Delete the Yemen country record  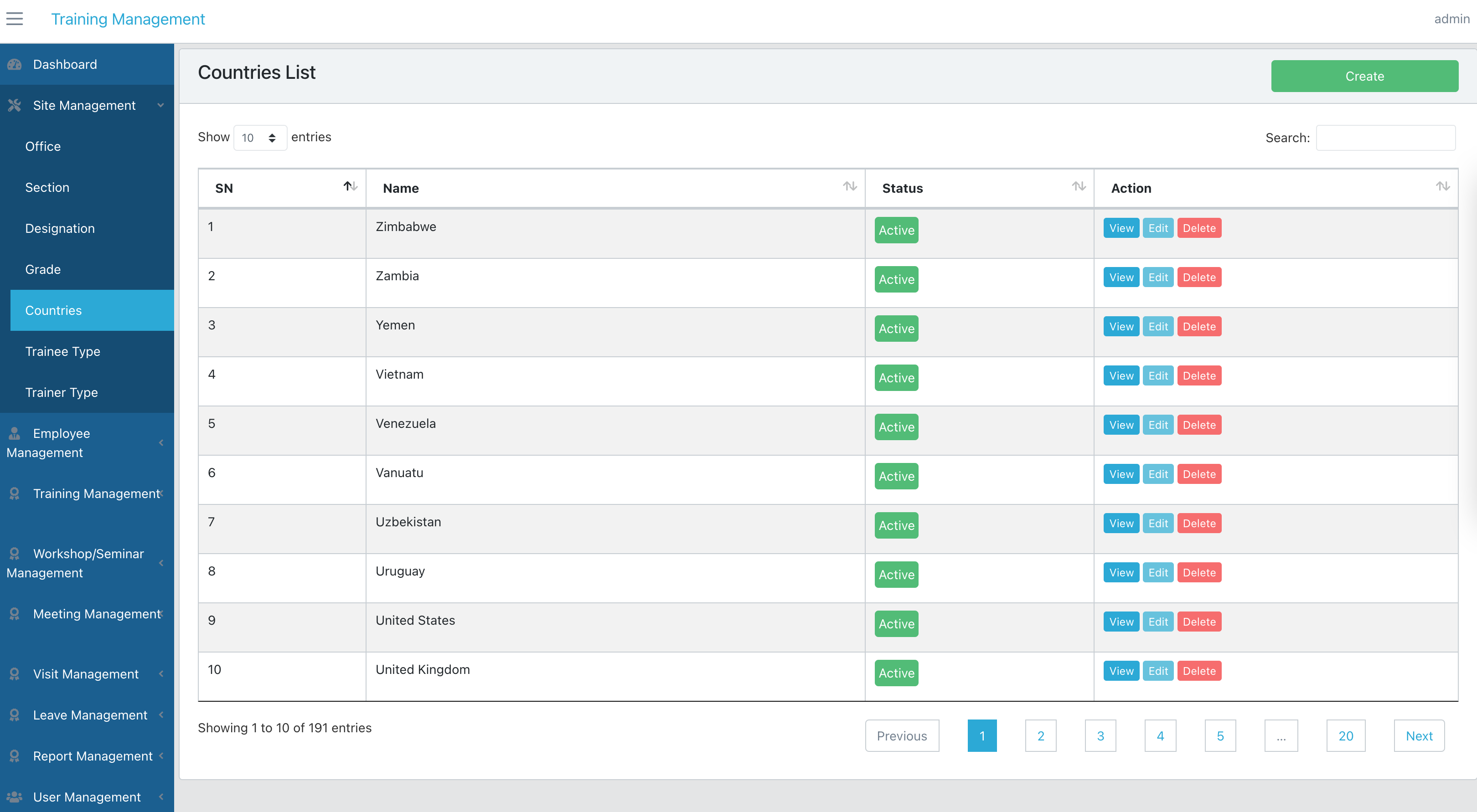point(1199,327)
